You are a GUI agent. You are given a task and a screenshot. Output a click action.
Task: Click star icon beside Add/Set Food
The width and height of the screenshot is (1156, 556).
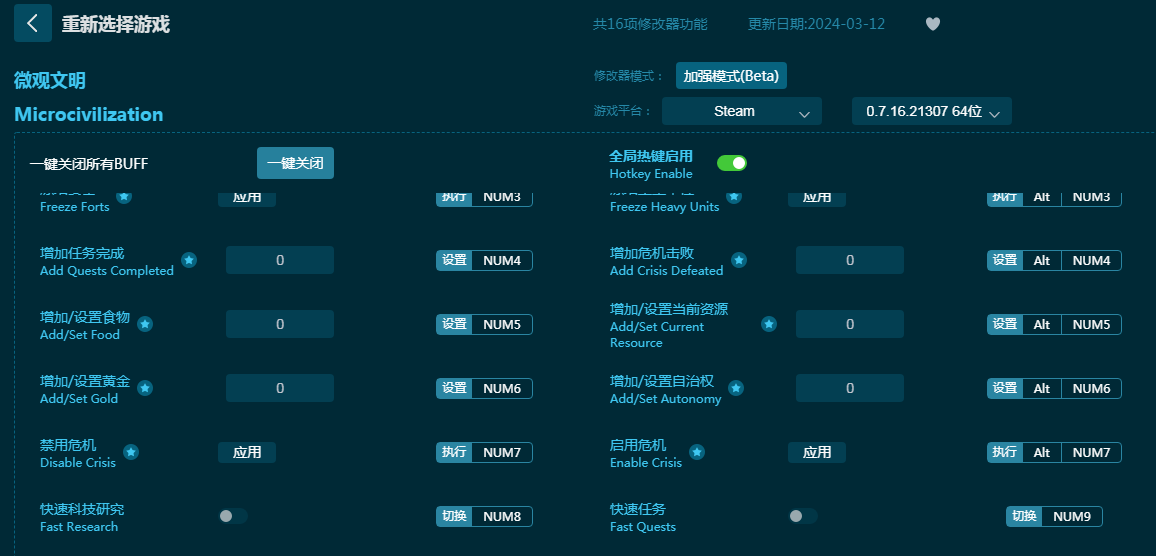click(145, 324)
